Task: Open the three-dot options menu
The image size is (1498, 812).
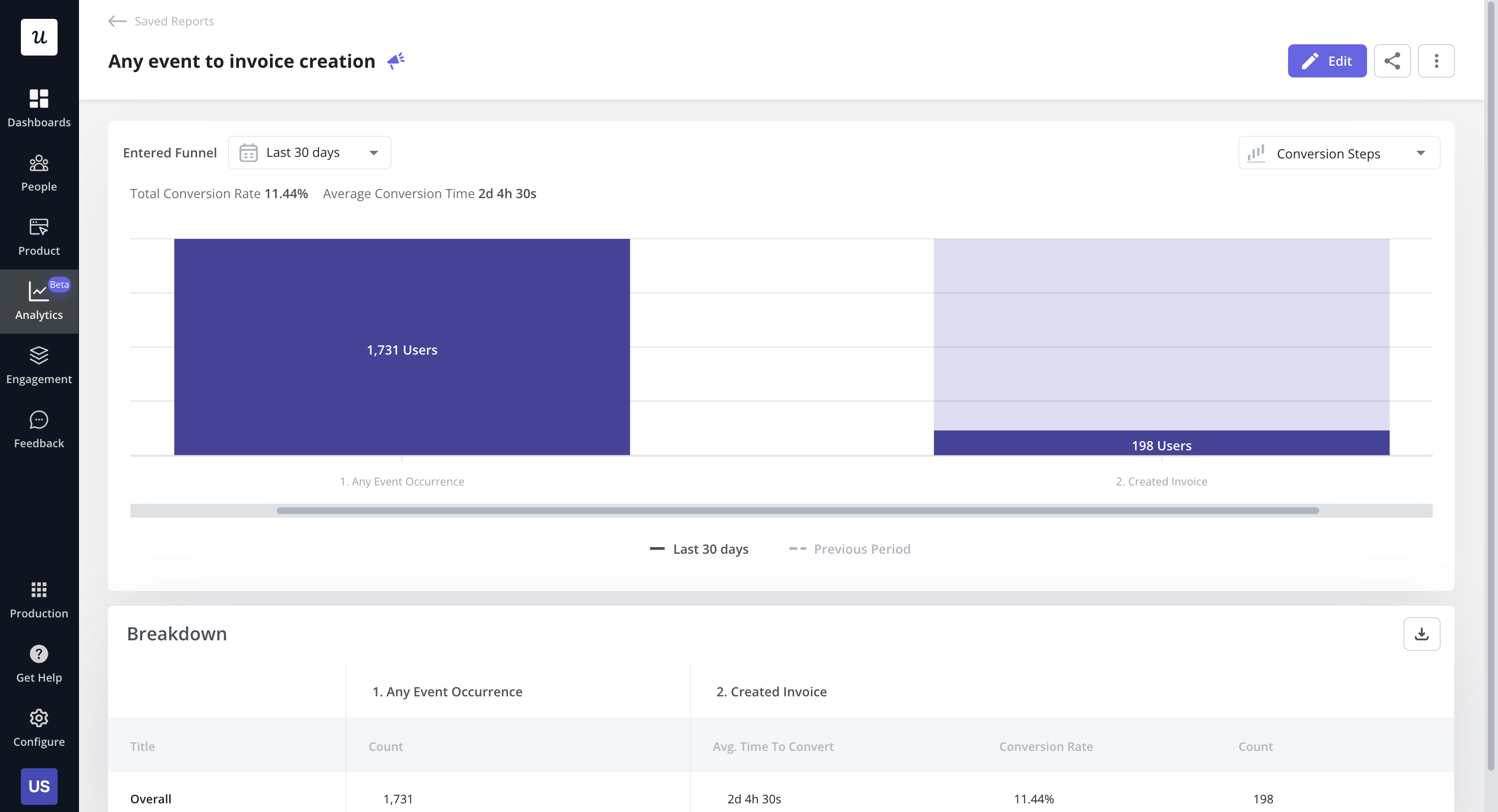Action: (x=1436, y=61)
